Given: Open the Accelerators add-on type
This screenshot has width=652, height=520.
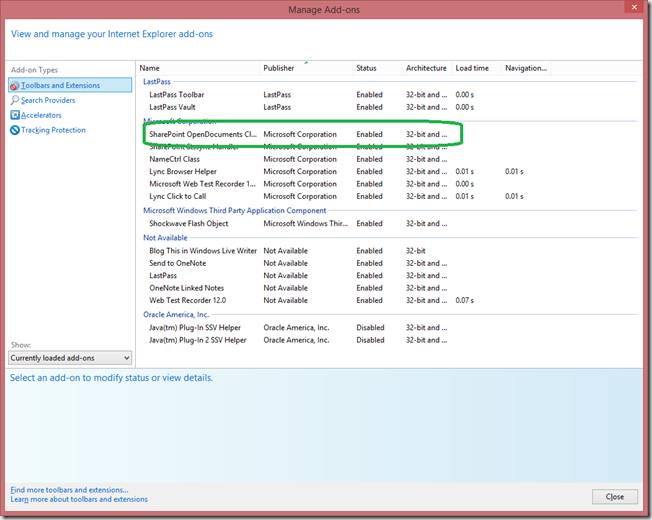Looking at the screenshot, I should pos(41,115).
